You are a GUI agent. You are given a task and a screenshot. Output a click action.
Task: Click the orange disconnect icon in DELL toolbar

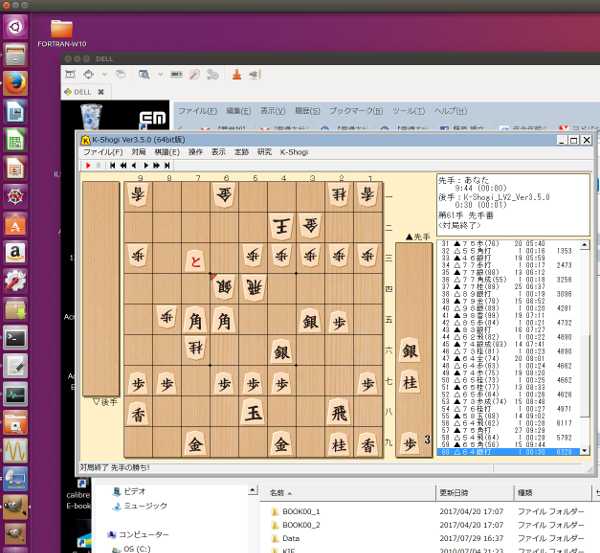pyautogui.click(x=237, y=74)
